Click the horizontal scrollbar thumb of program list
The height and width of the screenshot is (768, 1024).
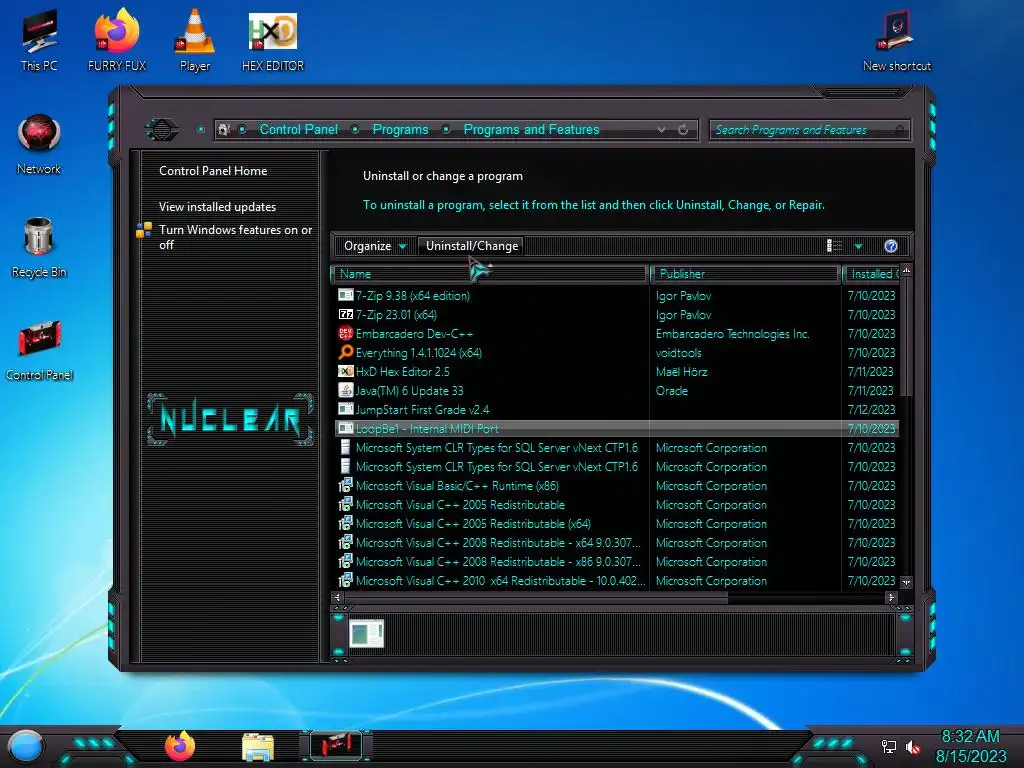(x=536, y=598)
